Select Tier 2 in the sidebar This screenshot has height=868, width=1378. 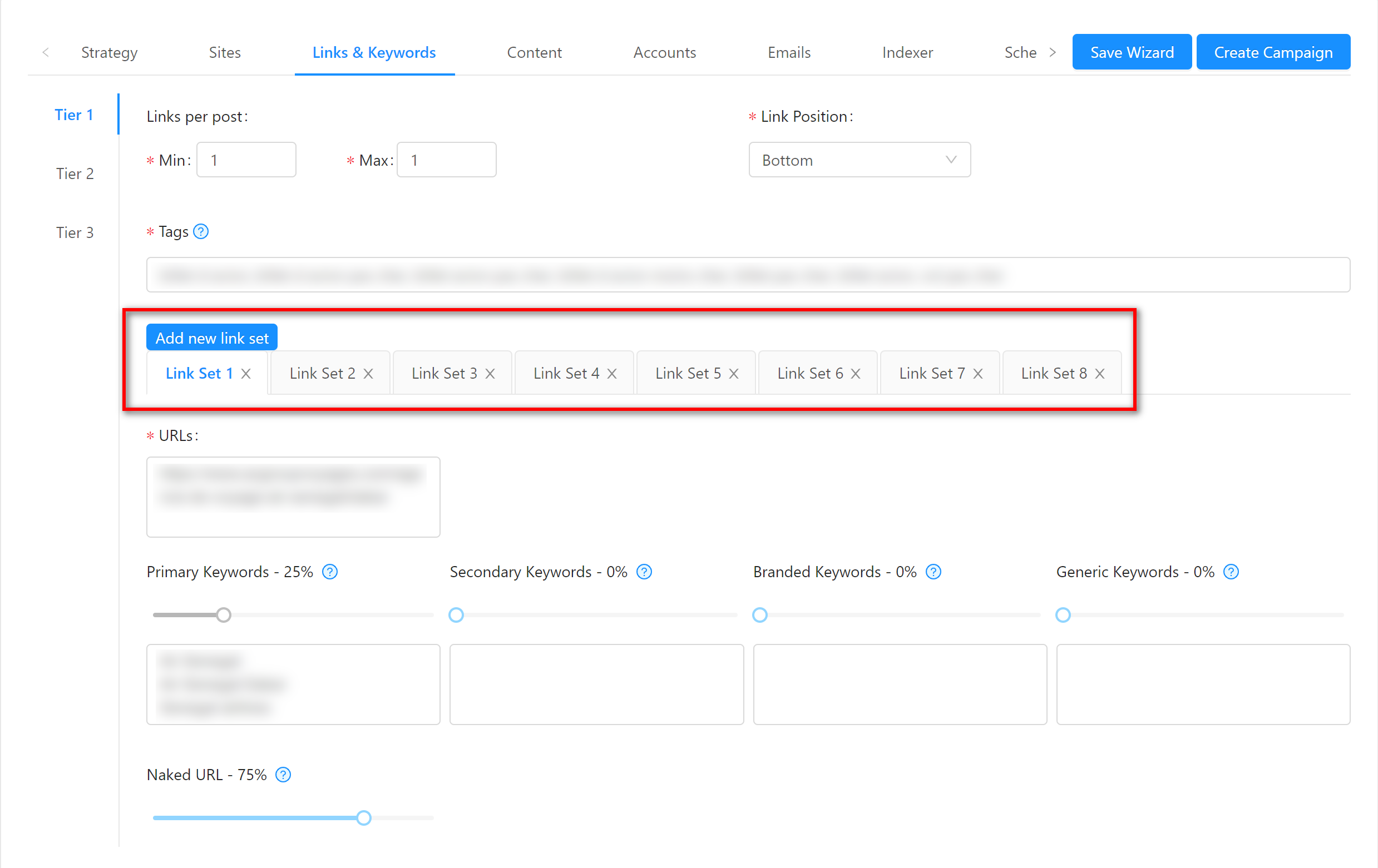tap(75, 173)
